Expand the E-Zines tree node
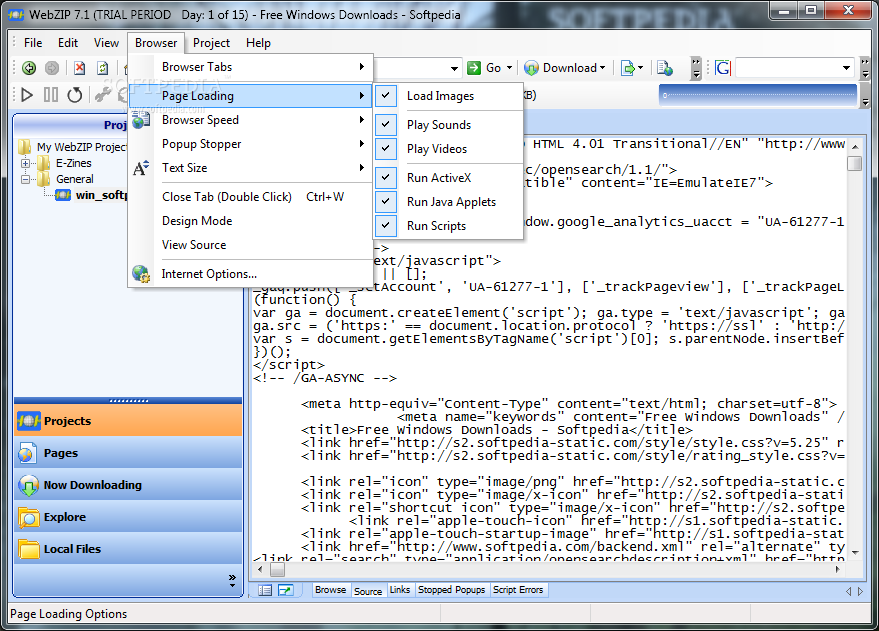This screenshot has width=879, height=631. pos(25,164)
